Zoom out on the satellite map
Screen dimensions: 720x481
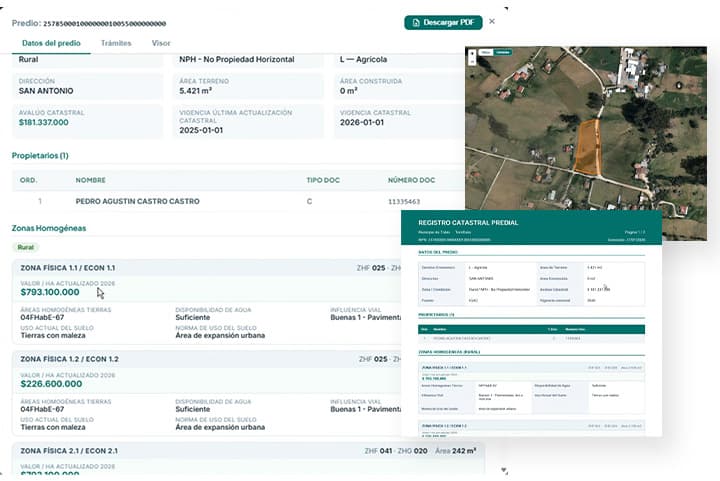(x=472, y=62)
